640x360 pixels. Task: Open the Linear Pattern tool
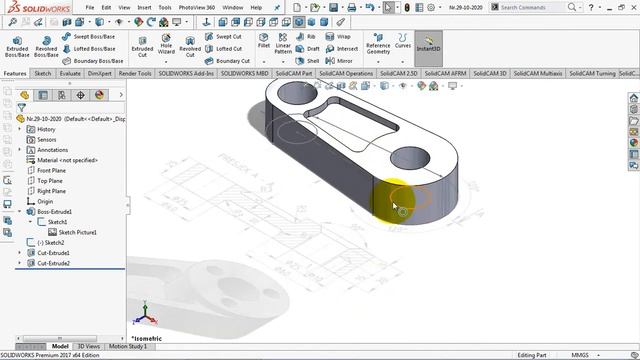click(x=283, y=44)
